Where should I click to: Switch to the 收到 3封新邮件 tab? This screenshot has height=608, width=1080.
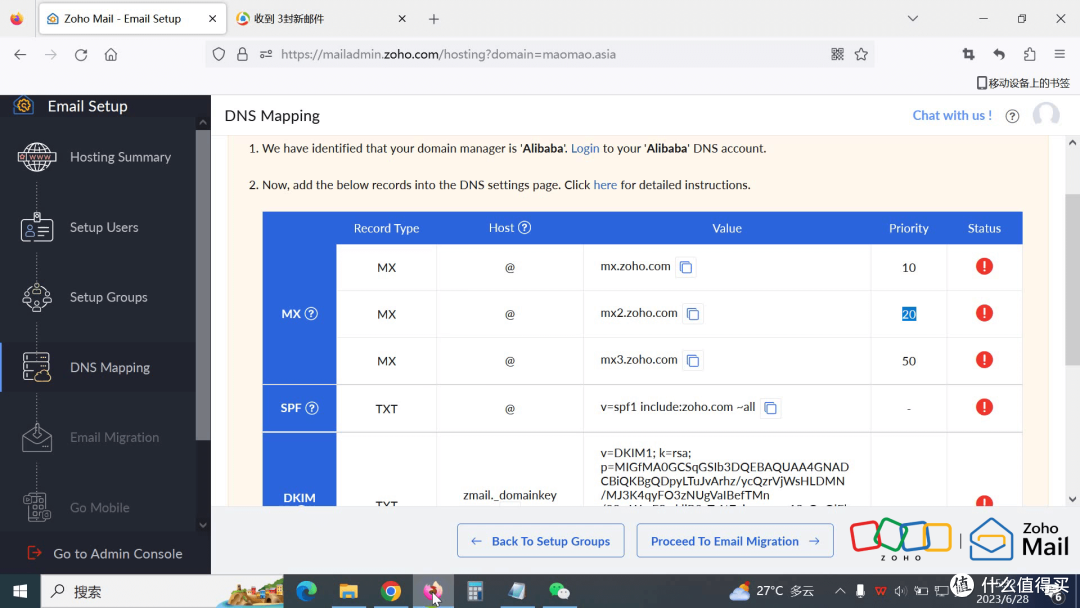[320, 19]
